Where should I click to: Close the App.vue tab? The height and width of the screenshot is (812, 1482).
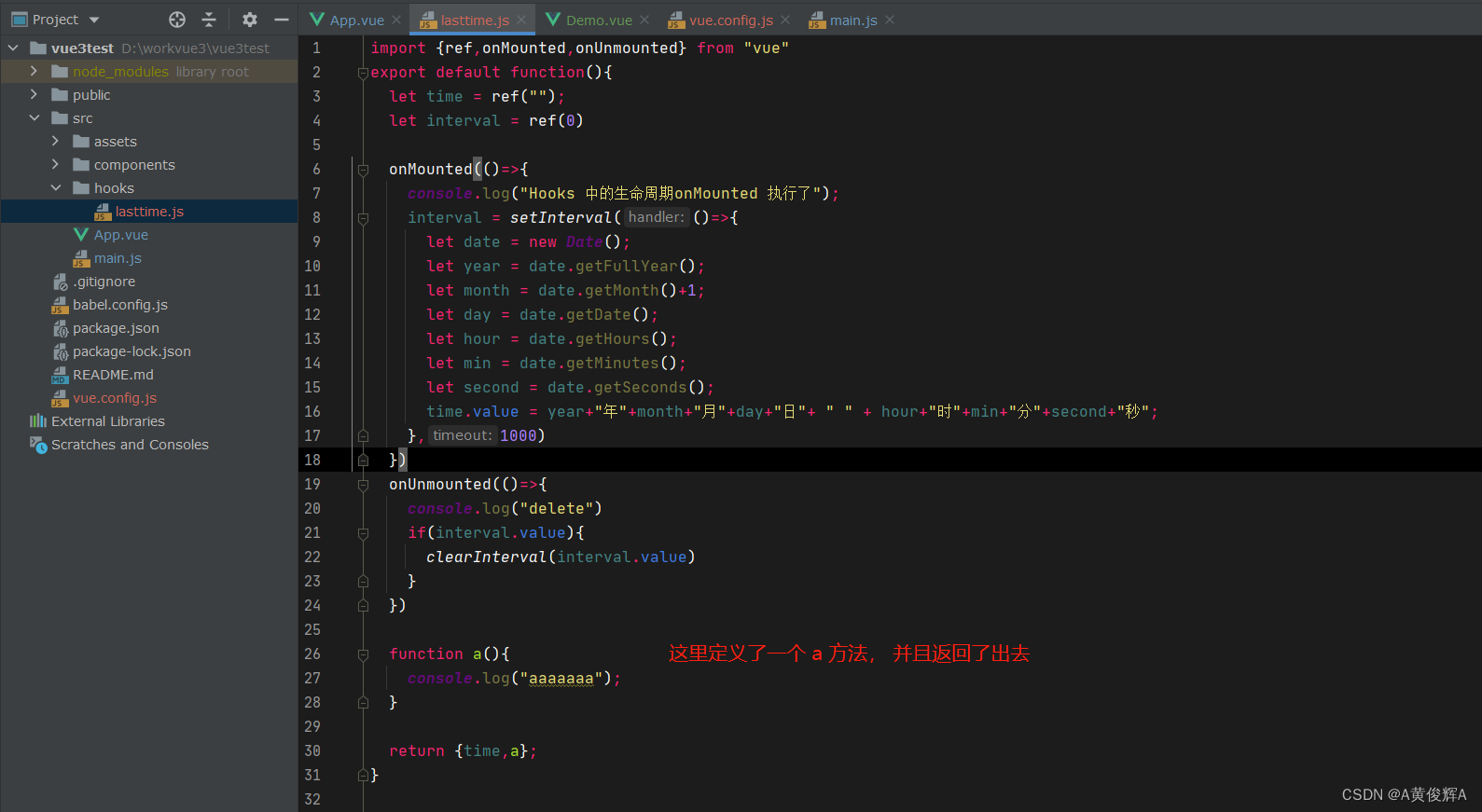396,20
